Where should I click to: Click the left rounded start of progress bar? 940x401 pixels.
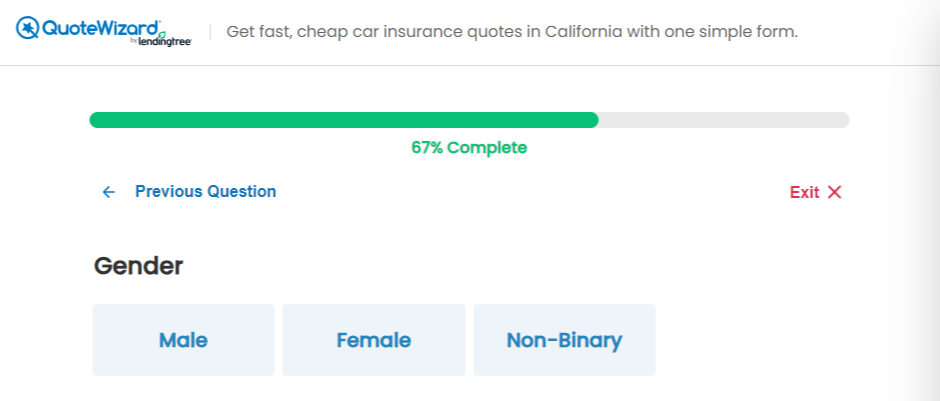pos(95,120)
